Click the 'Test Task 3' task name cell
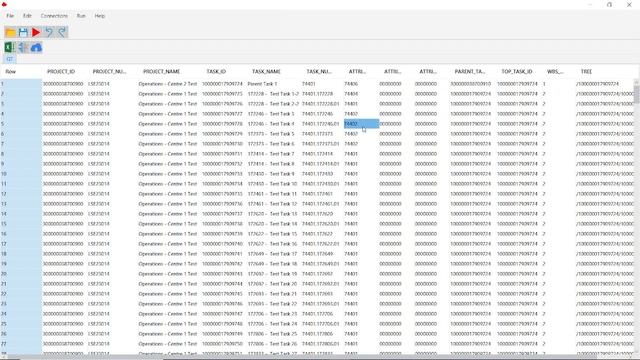This screenshot has width=640, height=360. point(271,114)
